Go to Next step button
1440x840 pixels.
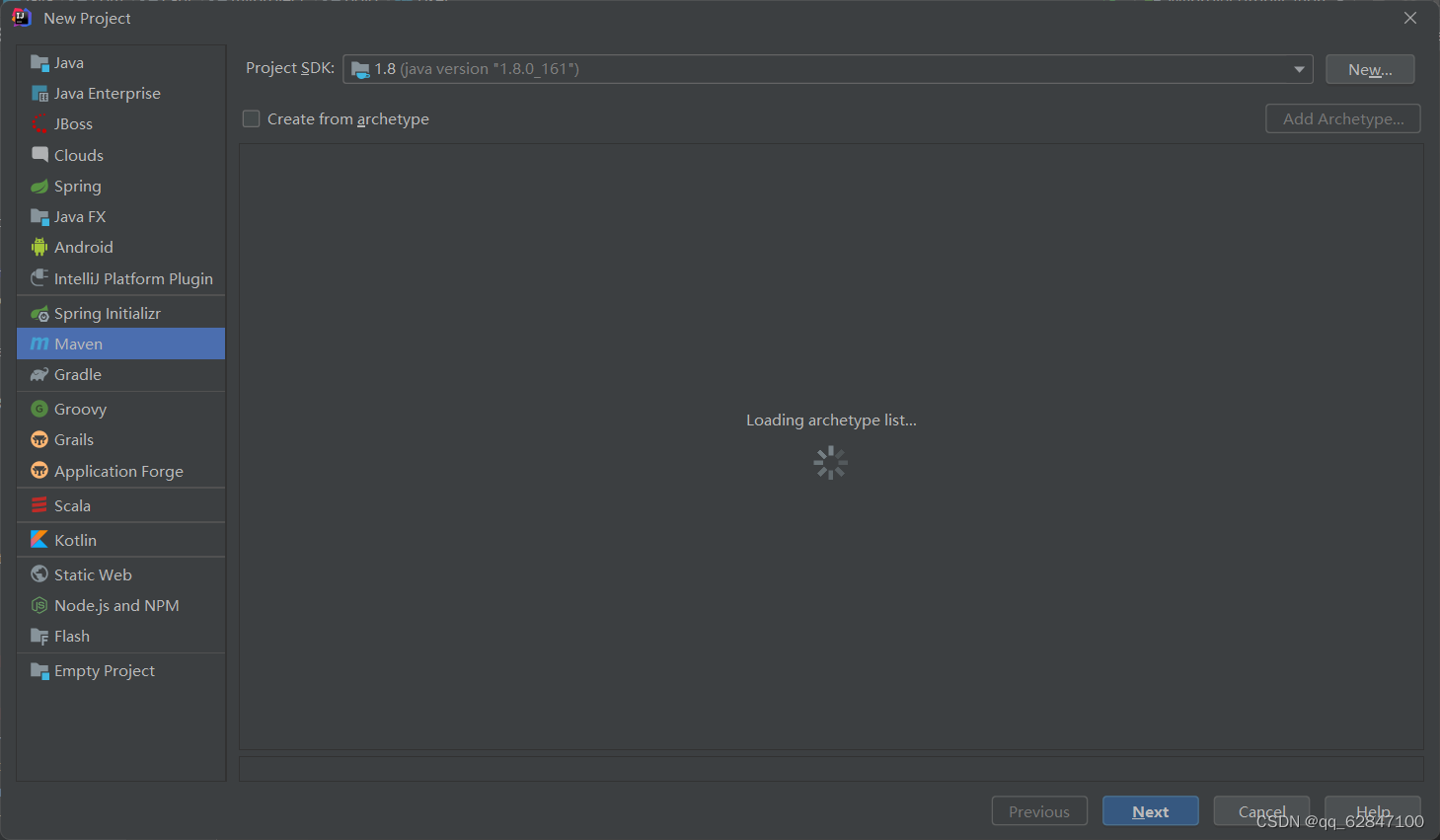click(x=1151, y=811)
